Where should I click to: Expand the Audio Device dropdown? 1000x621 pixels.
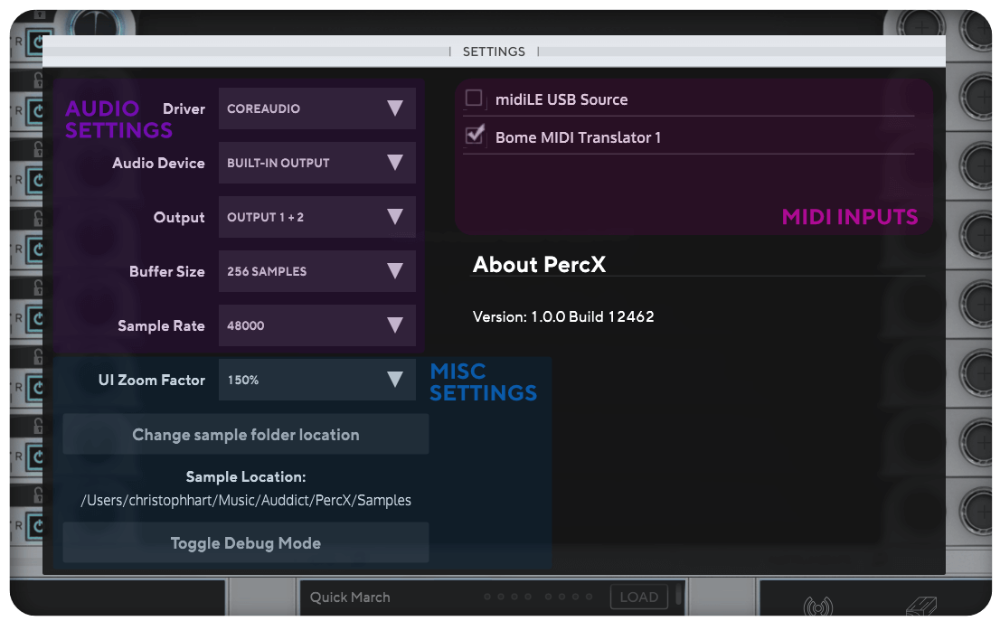317,163
